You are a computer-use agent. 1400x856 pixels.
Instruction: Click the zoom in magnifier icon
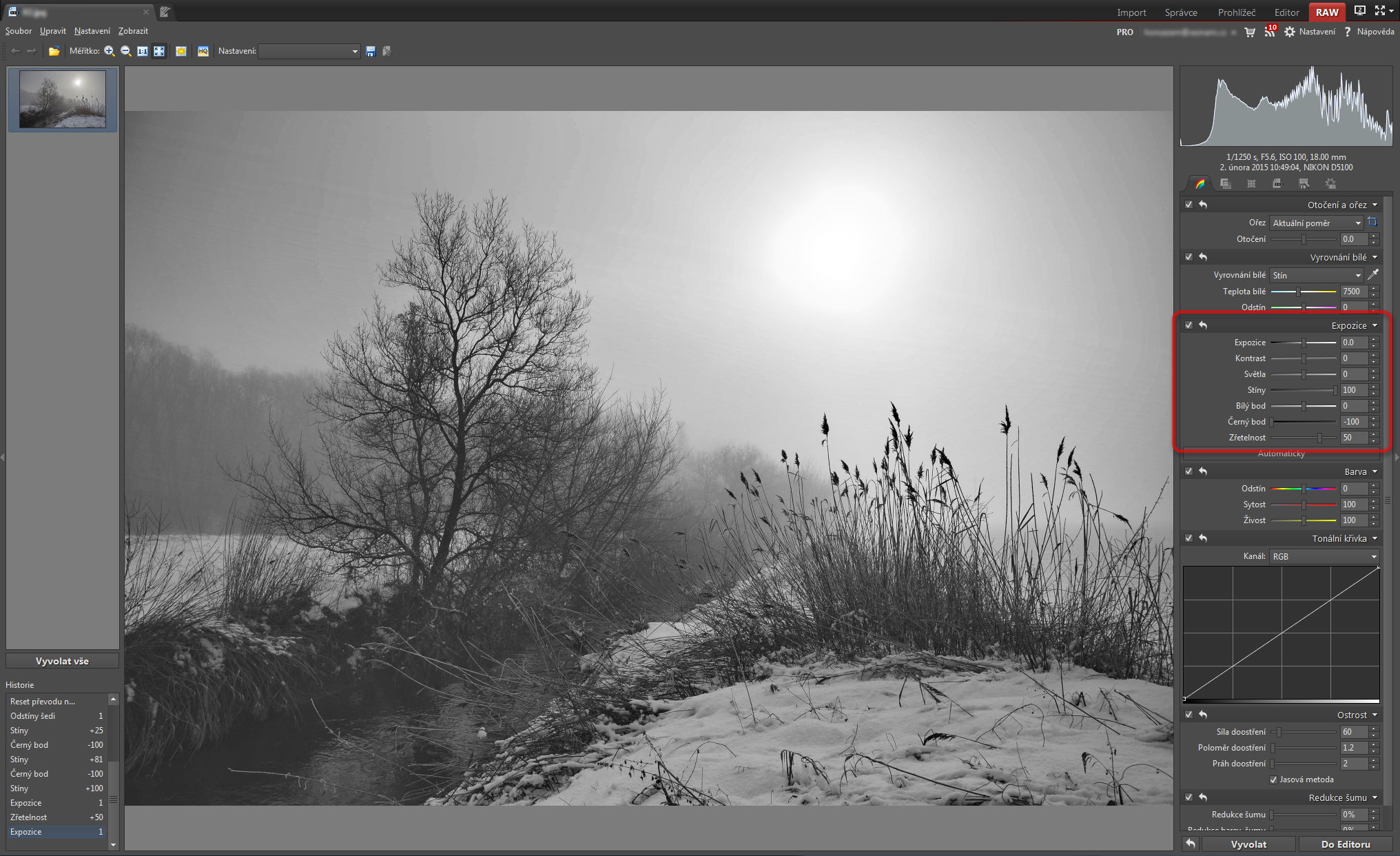pyautogui.click(x=110, y=51)
